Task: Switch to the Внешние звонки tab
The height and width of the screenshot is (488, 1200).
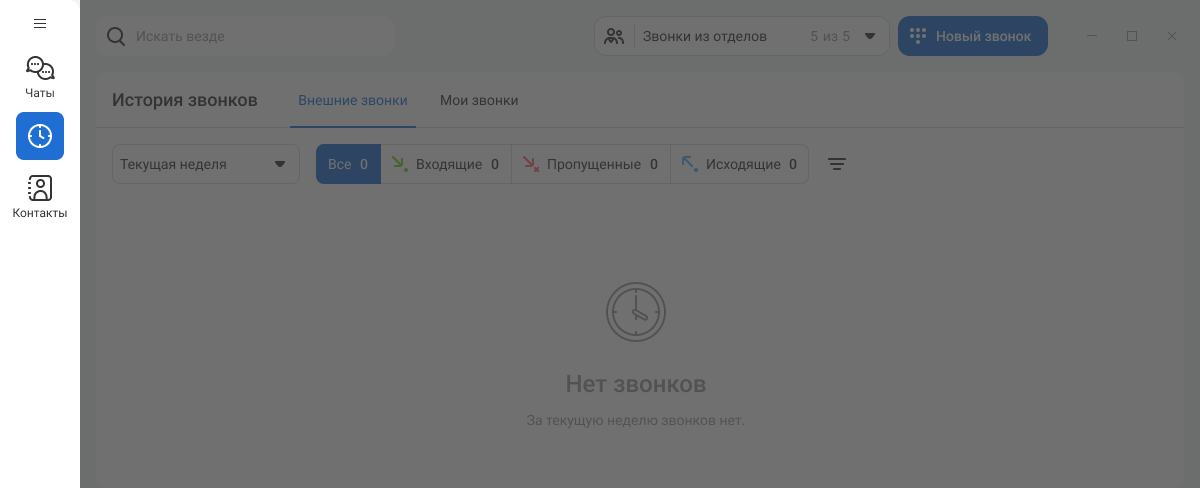Action: coord(352,100)
